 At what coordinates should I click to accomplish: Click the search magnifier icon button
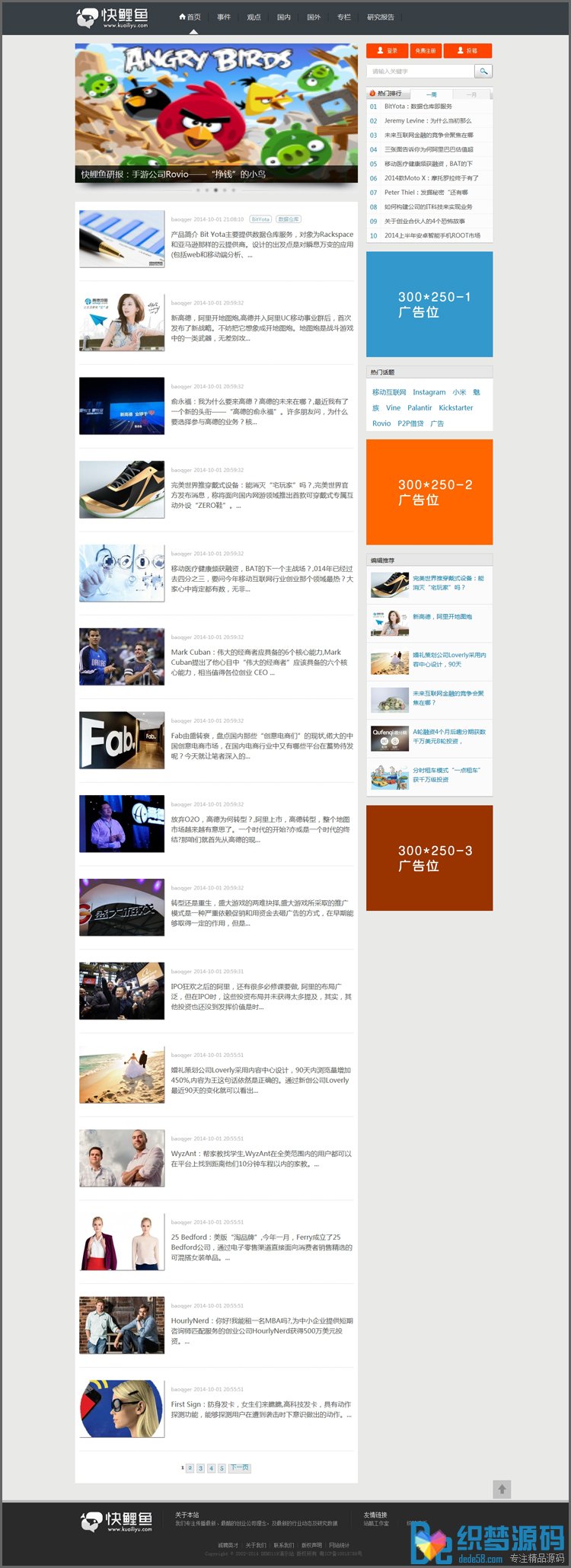click(483, 71)
